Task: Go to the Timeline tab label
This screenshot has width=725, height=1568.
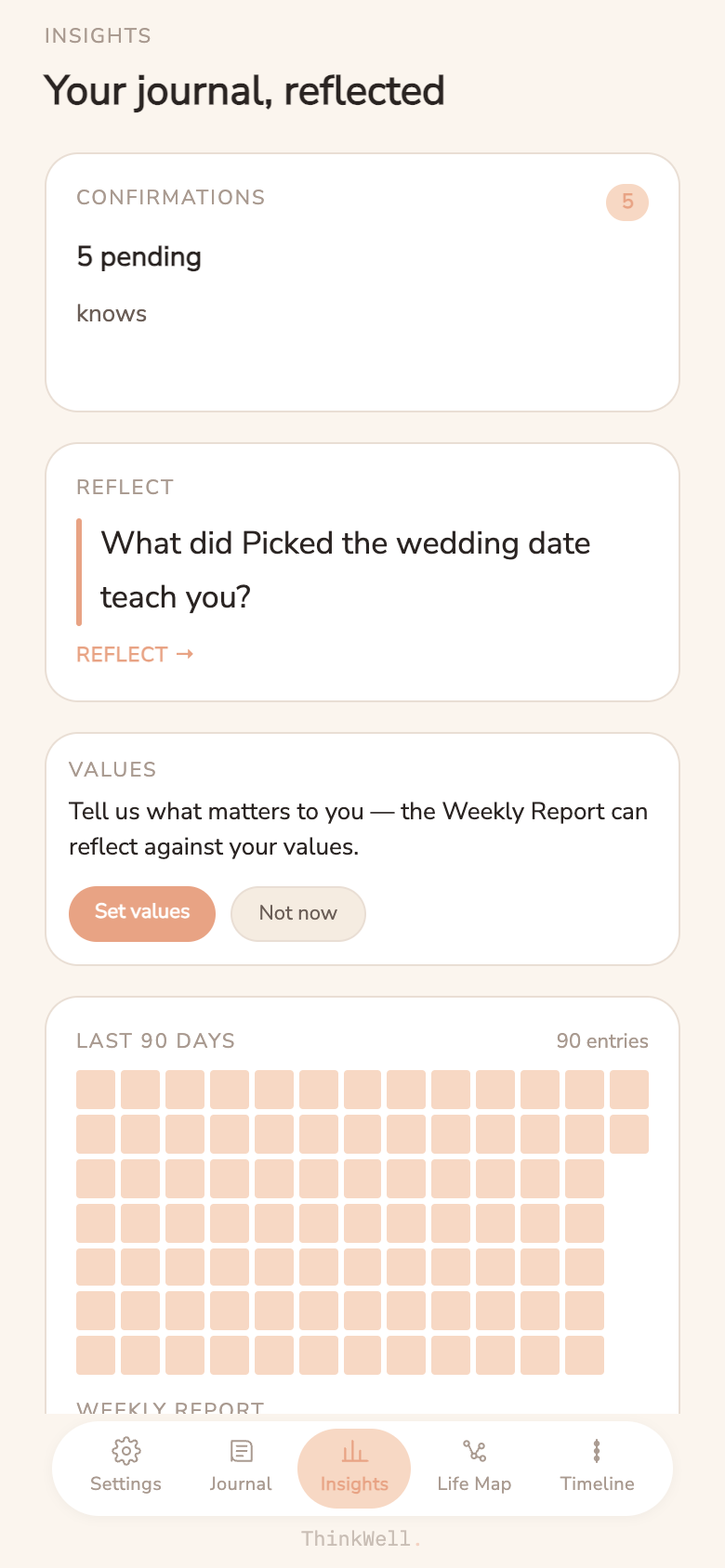Action: [597, 1483]
